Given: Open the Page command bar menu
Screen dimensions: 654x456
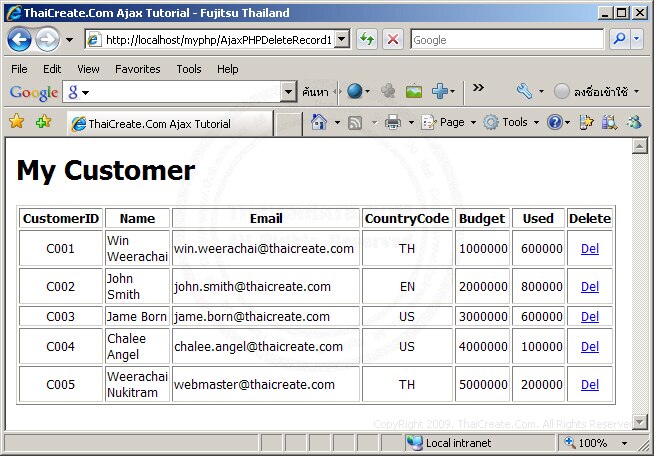Looking at the screenshot, I should (x=448, y=122).
